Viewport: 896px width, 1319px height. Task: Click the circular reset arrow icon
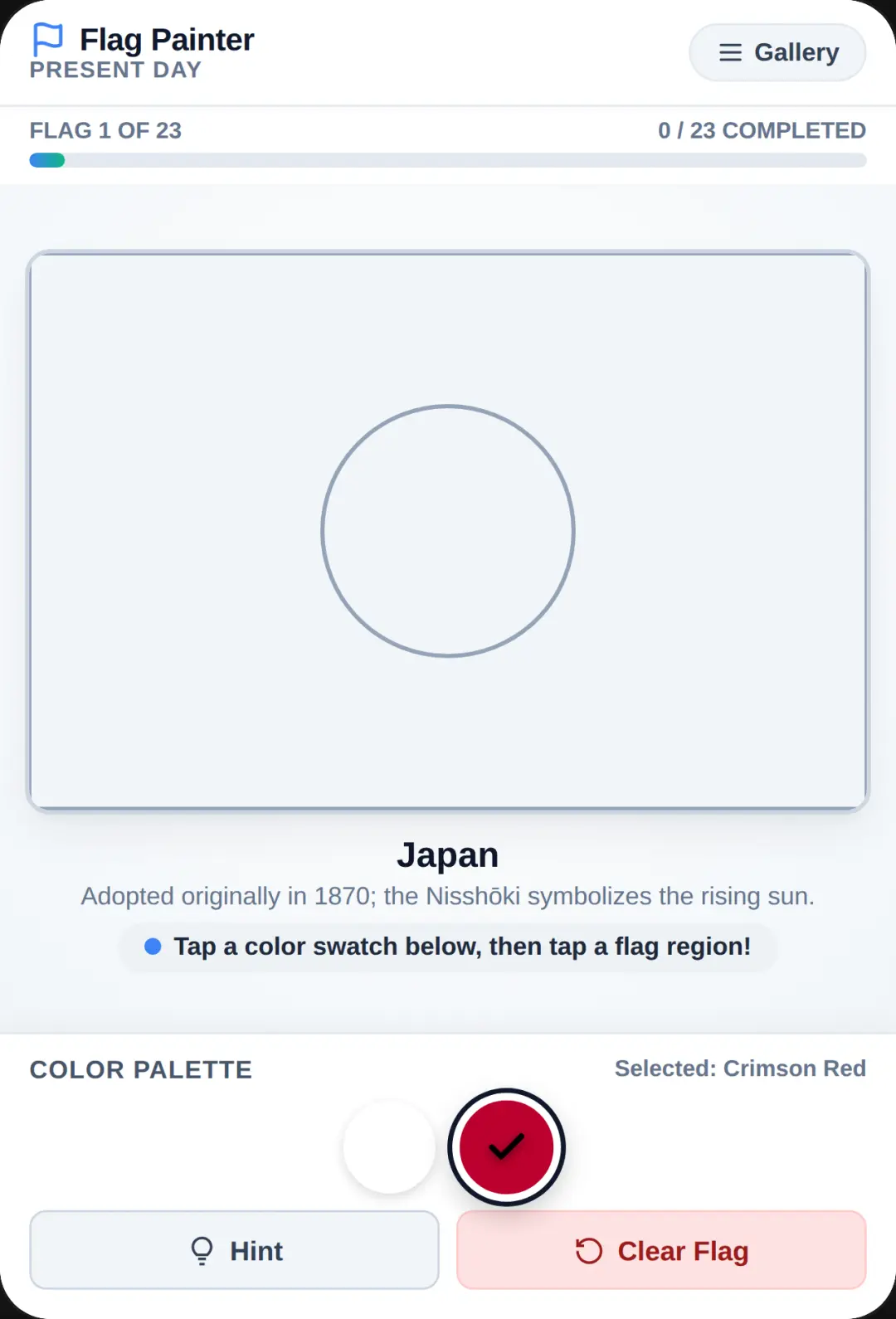588,1250
